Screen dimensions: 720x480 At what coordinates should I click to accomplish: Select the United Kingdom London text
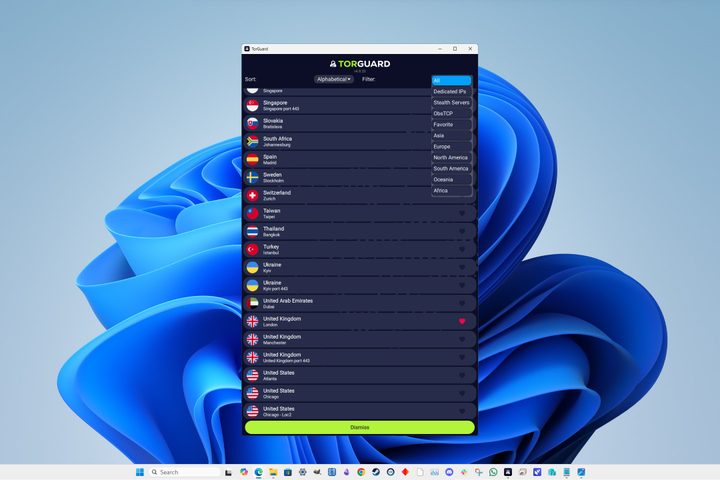click(x=282, y=322)
